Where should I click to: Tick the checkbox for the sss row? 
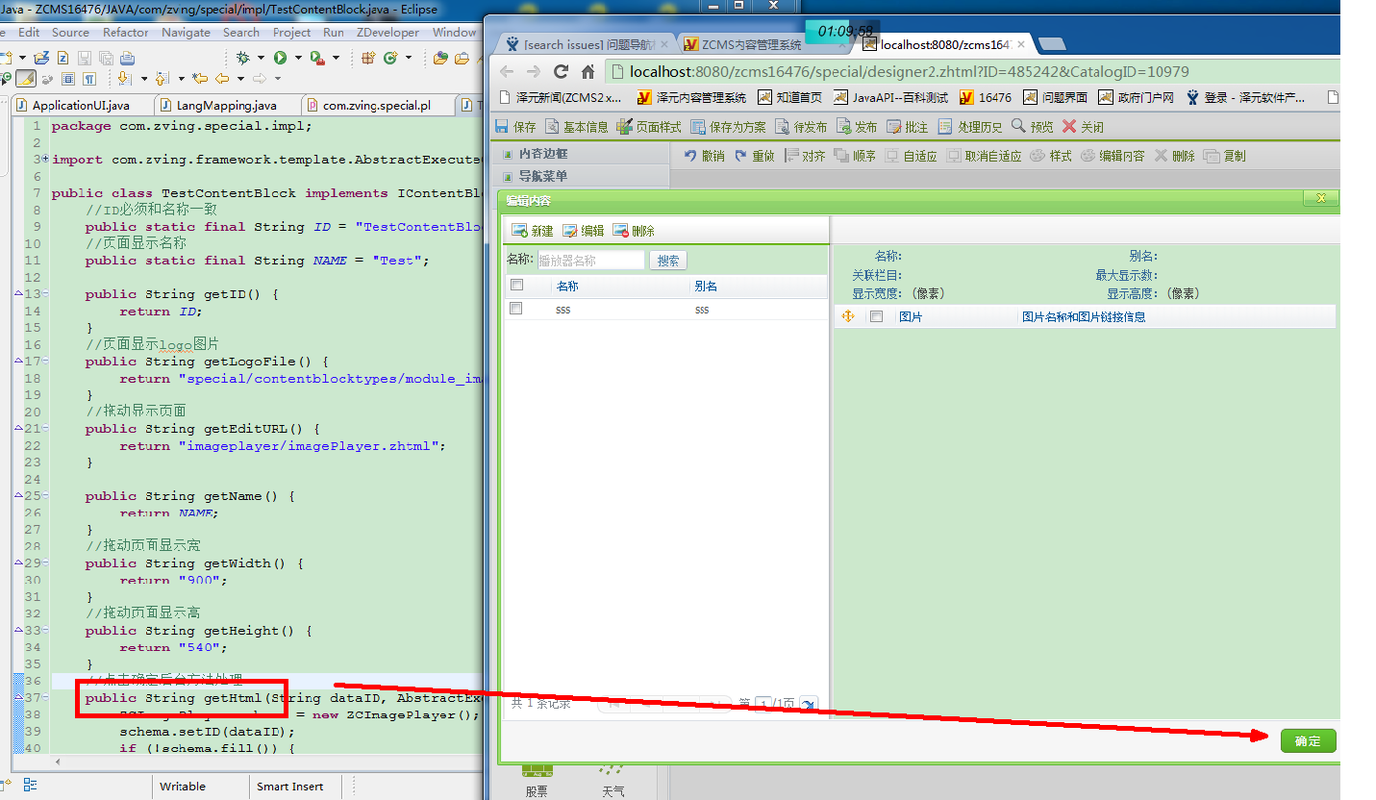point(516,309)
